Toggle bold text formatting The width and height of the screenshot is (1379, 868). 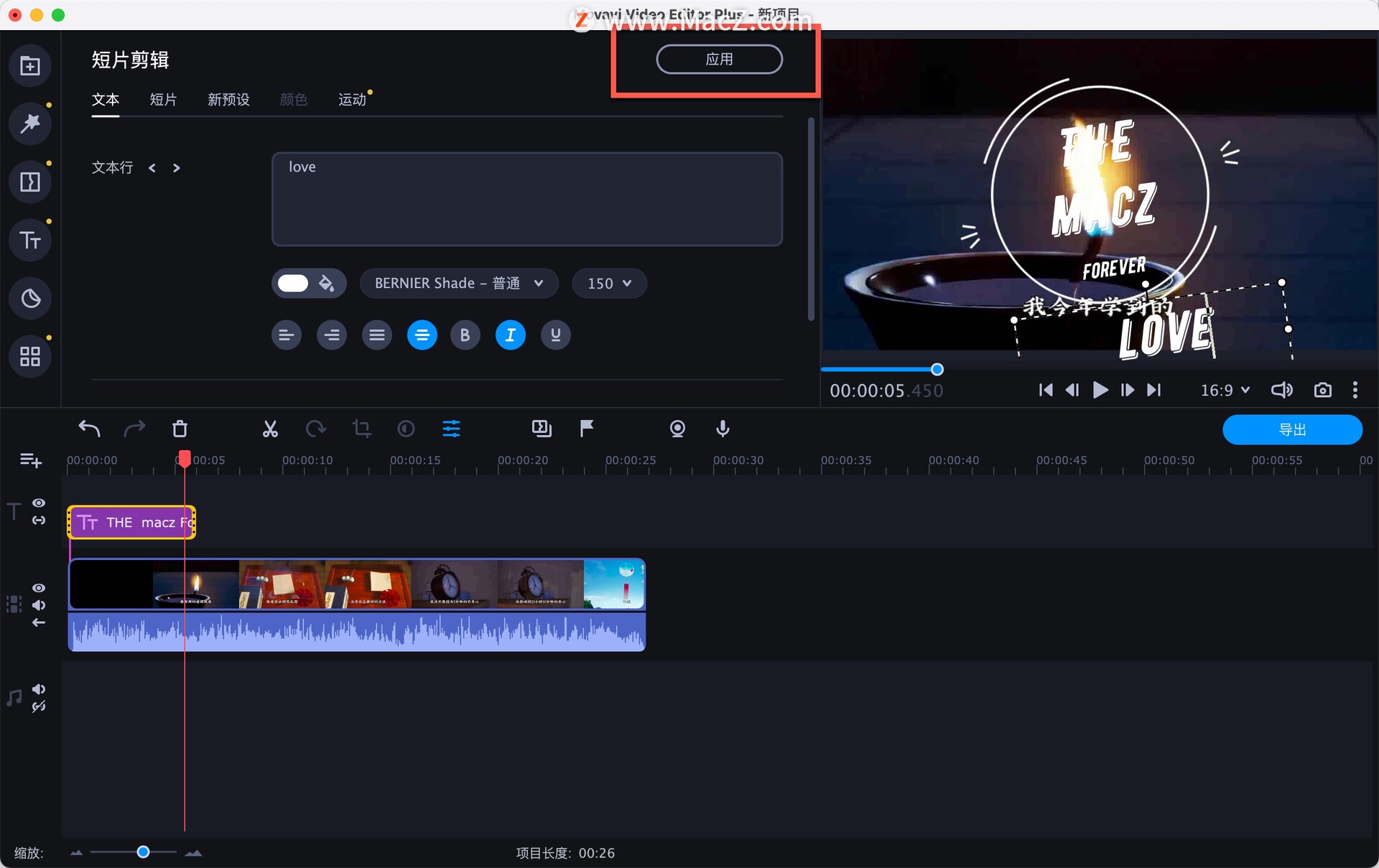pyautogui.click(x=465, y=335)
